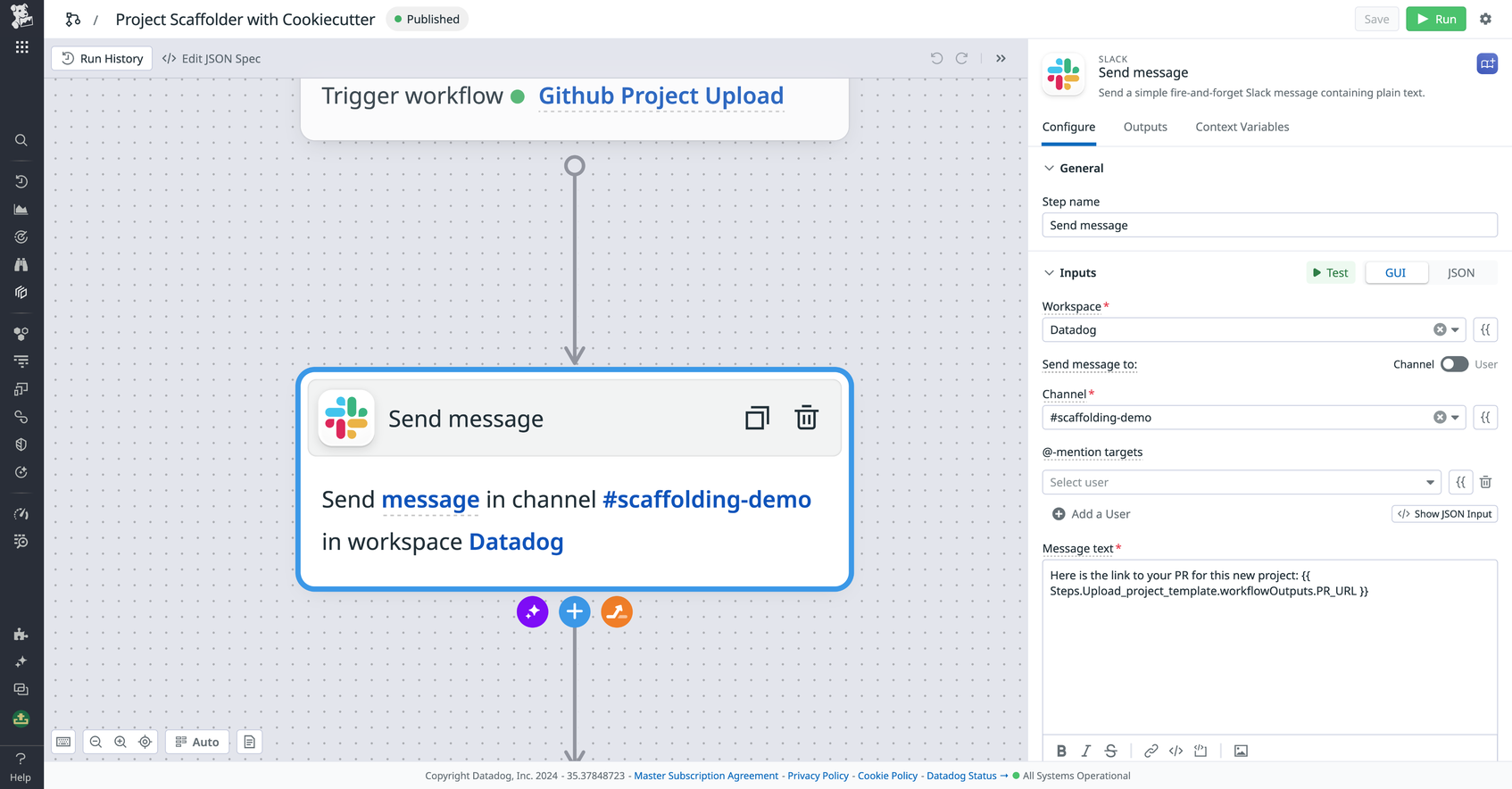Image resolution: width=1512 pixels, height=789 pixels.
Task: Open the workflow breadcrumb icon beside title
Action: pyautogui.click(x=73, y=19)
